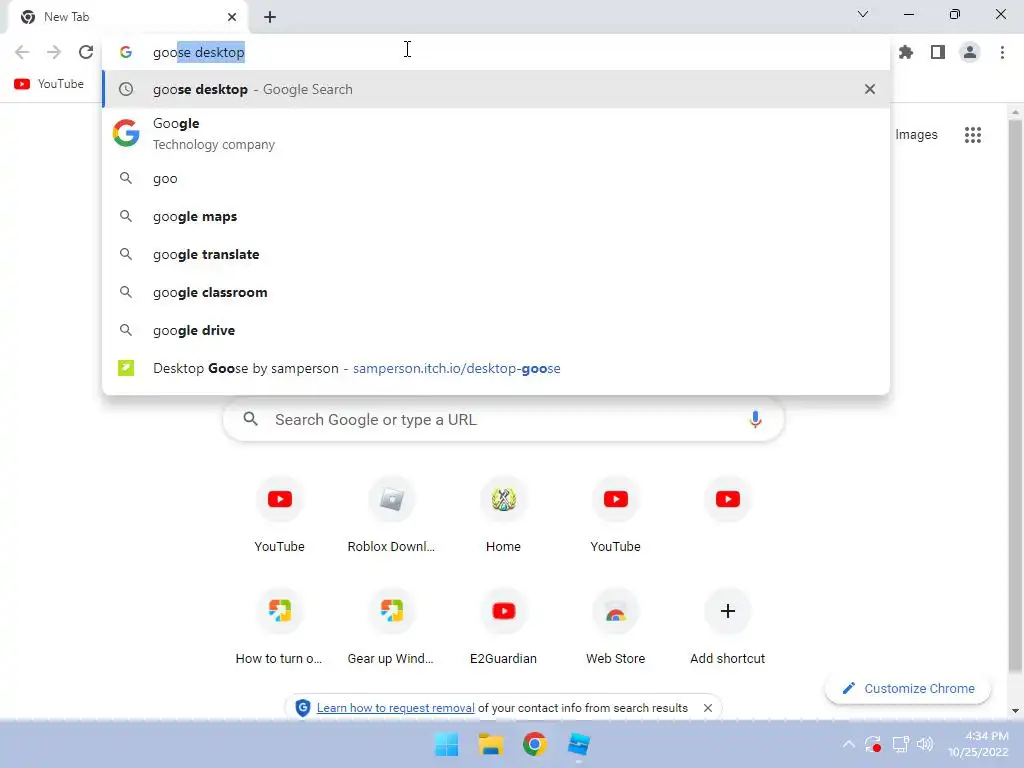
Task: Open File Explorer from taskbar
Action: pyautogui.click(x=490, y=744)
